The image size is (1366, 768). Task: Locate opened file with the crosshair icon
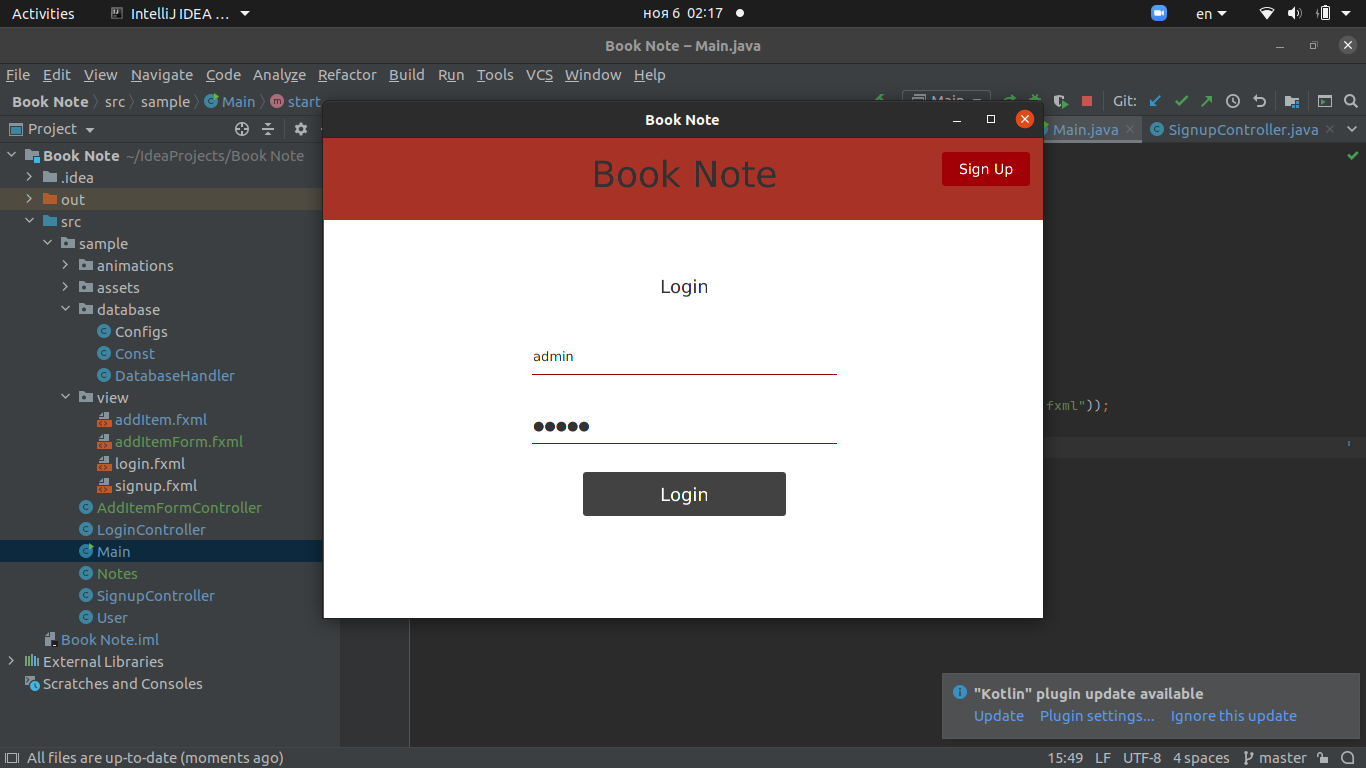click(242, 129)
